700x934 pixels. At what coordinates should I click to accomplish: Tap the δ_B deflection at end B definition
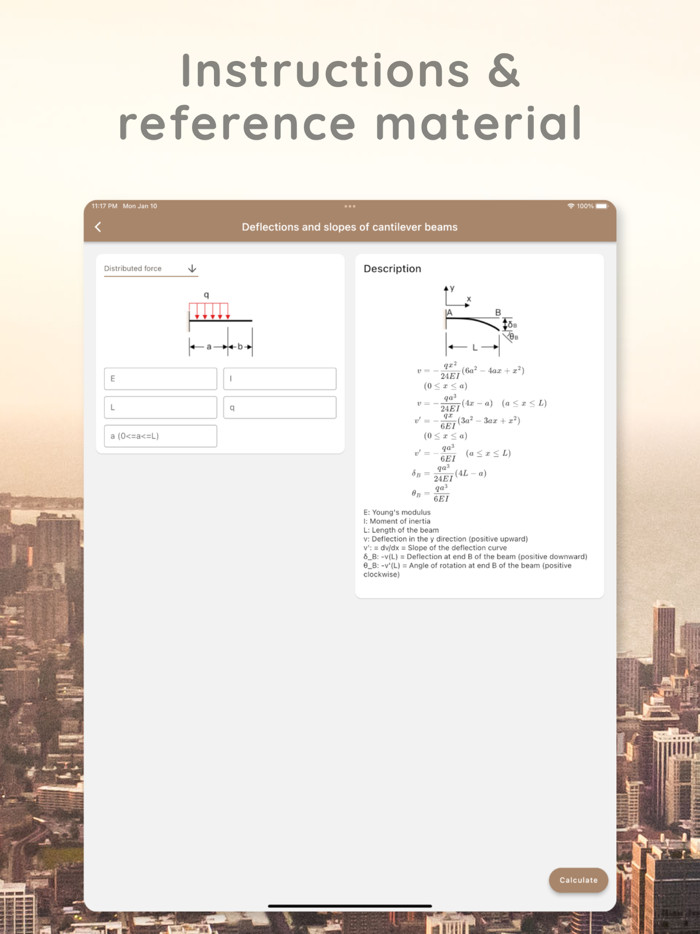point(475,557)
